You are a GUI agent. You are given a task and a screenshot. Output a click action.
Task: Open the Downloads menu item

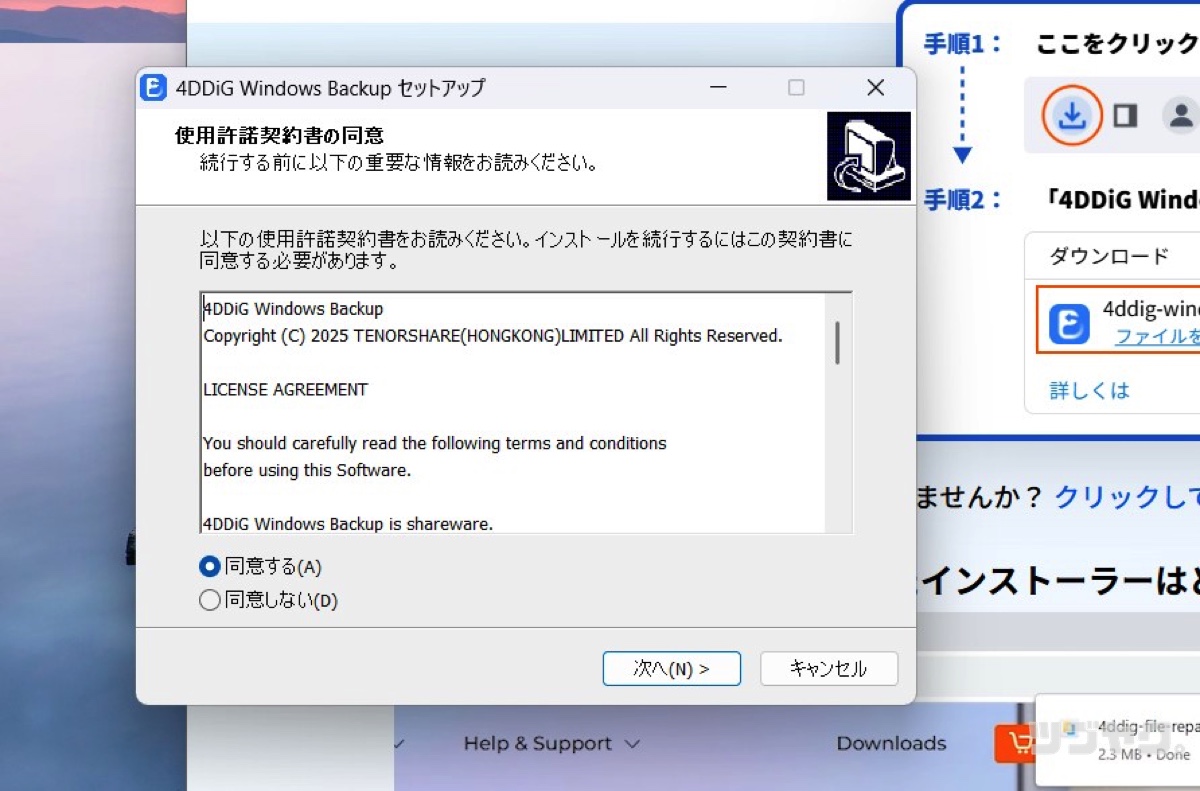pyautogui.click(x=891, y=744)
